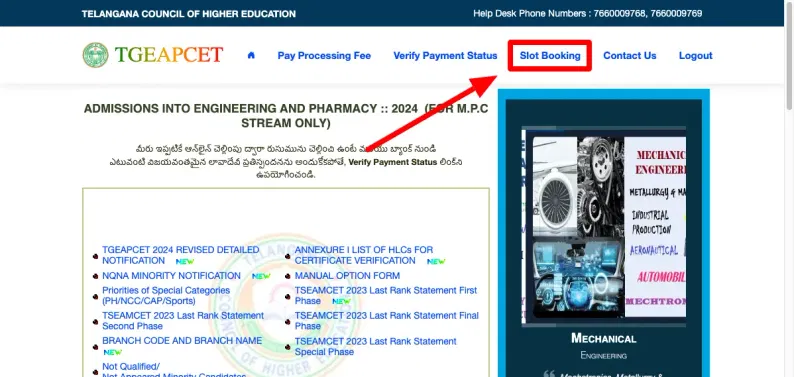Image resolution: width=794 pixels, height=377 pixels.
Task: Log out using the Logout link
Action: click(695, 56)
